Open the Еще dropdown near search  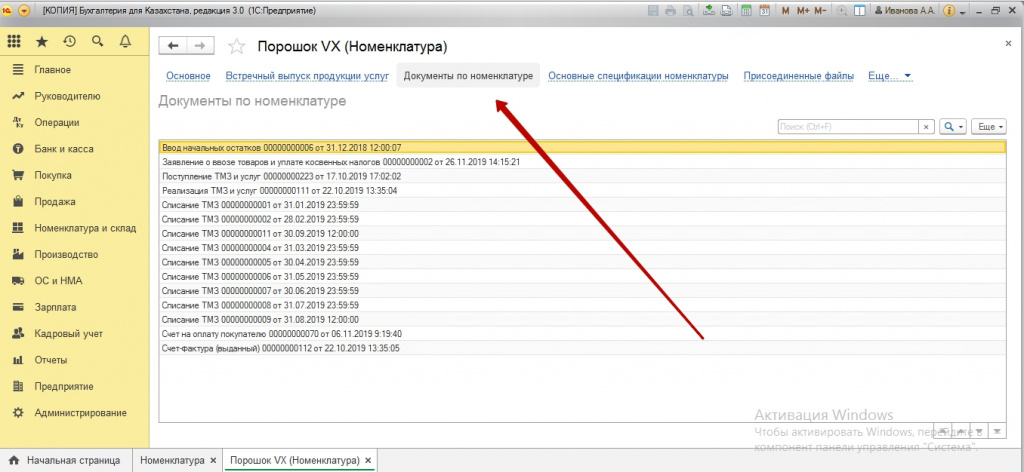click(x=989, y=127)
